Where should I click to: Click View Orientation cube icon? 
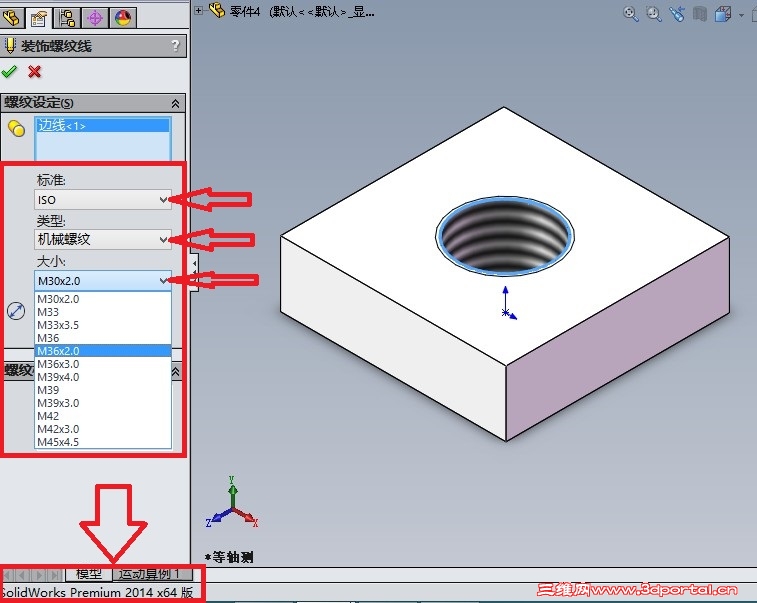point(723,14)
